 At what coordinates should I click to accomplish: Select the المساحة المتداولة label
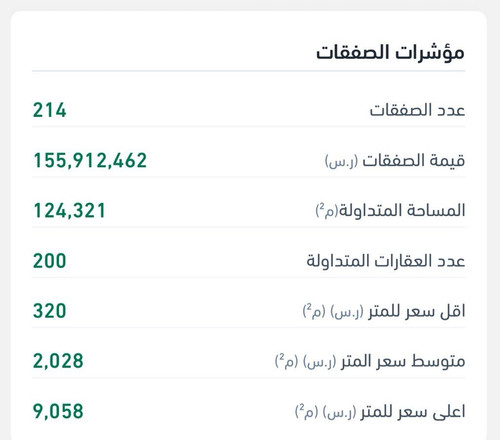click(x=402, y=211)
